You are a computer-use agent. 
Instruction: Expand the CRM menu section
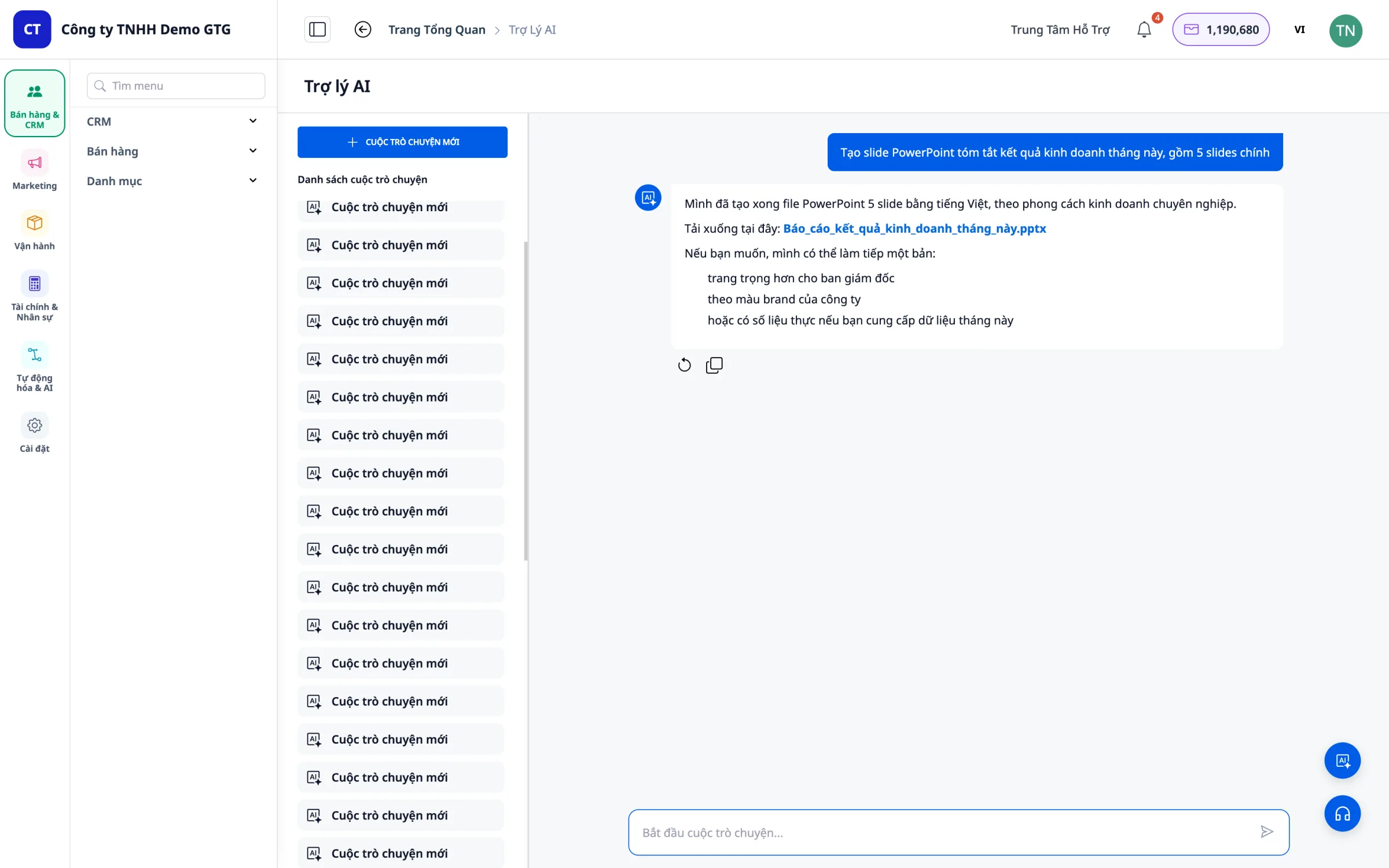pos(172,122)
